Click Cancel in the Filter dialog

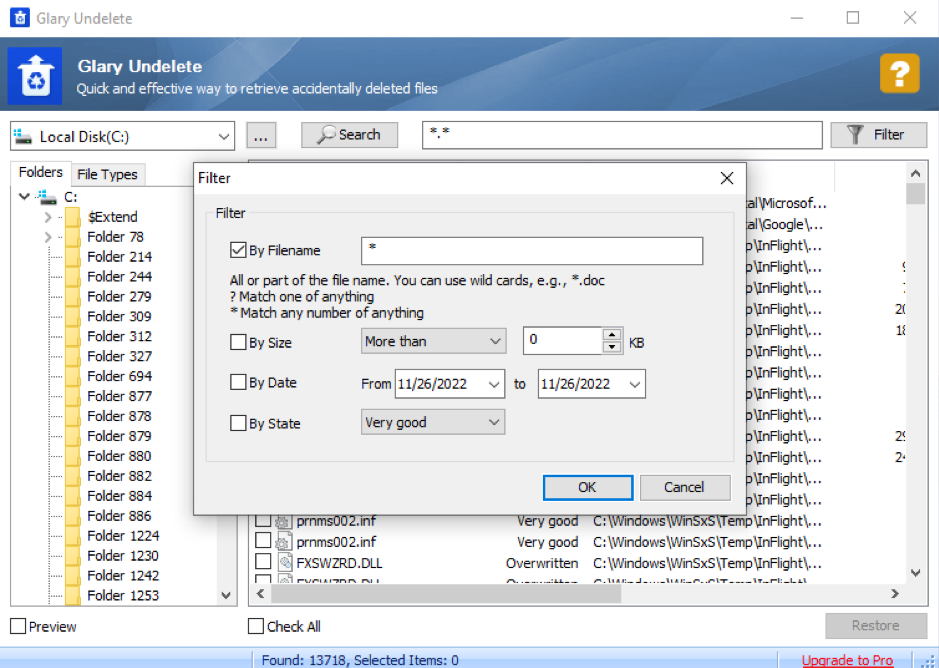click(684, 487)
